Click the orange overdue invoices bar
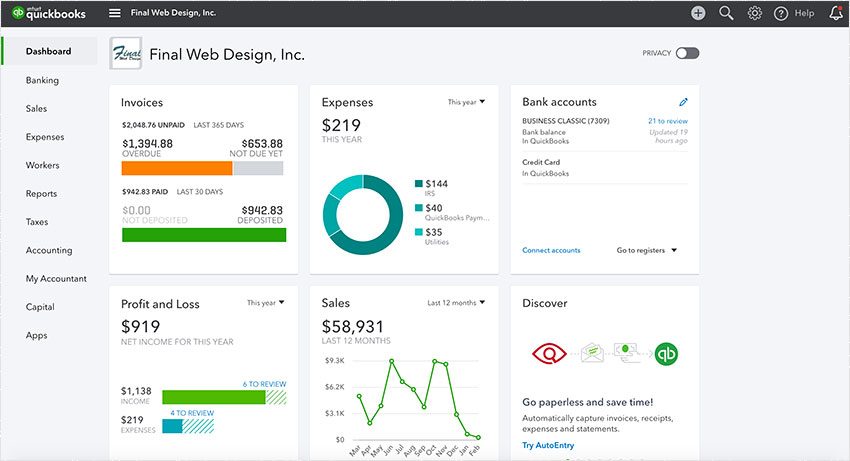Image resolution: width=850 pixels, height=461 pixels. [177, 168]
